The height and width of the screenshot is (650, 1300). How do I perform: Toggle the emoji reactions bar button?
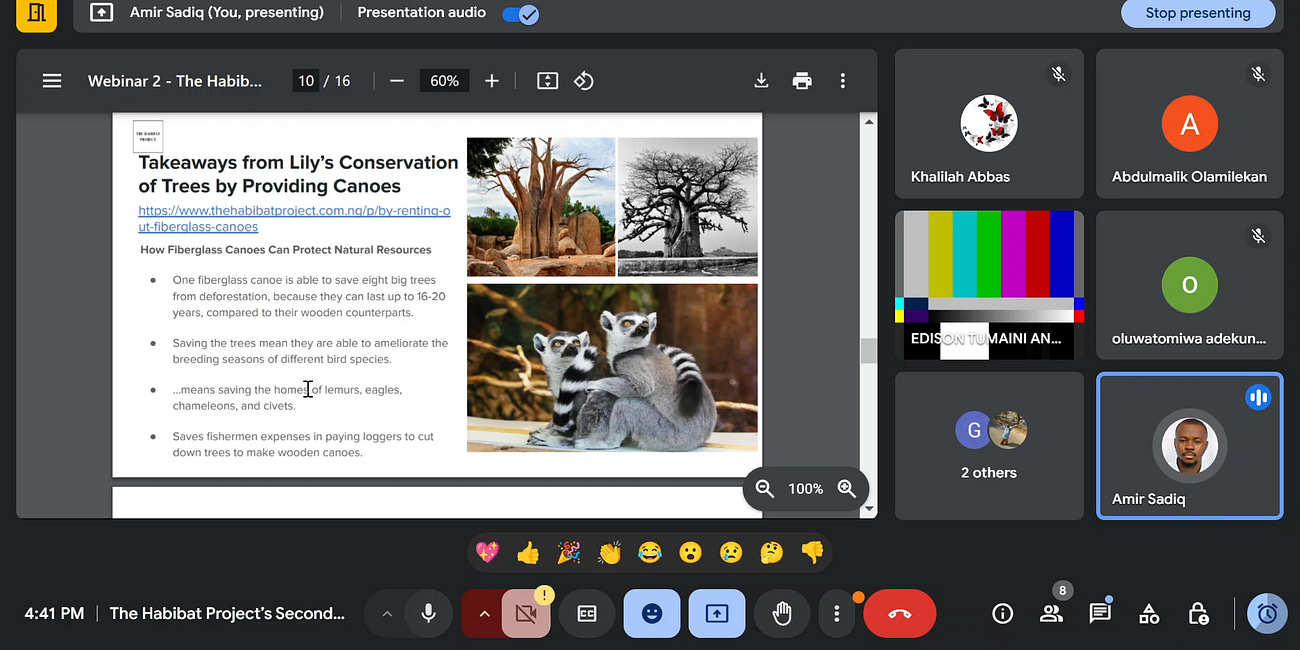(x=652, y=614)
